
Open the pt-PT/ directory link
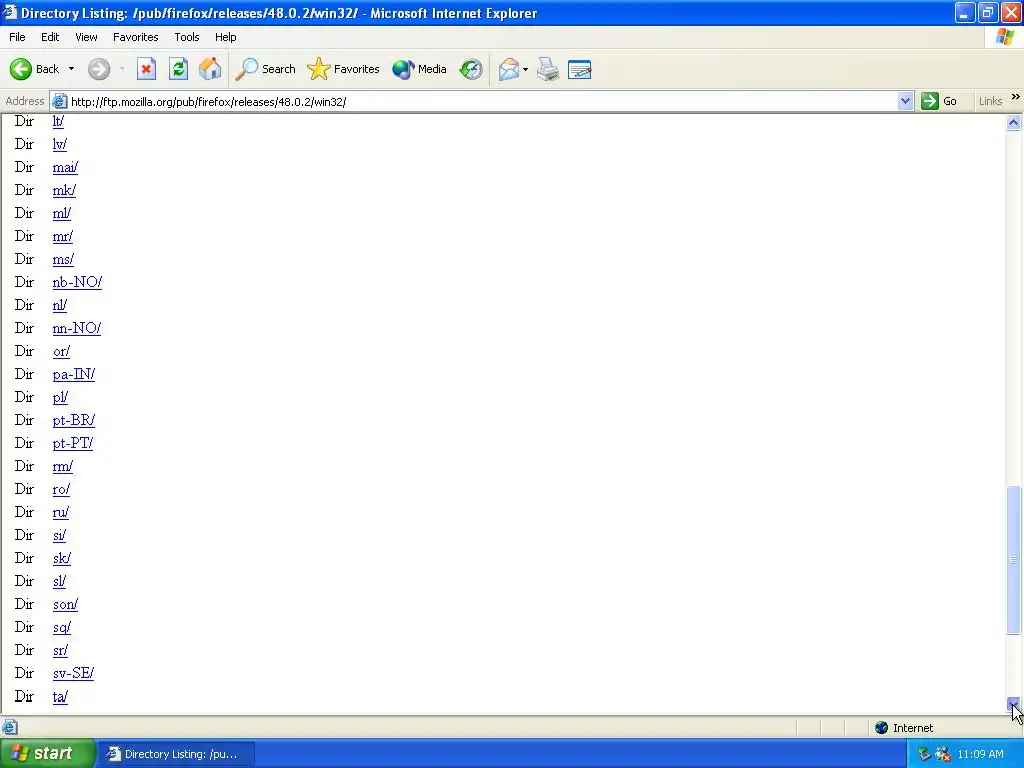(x=73, y=443)
